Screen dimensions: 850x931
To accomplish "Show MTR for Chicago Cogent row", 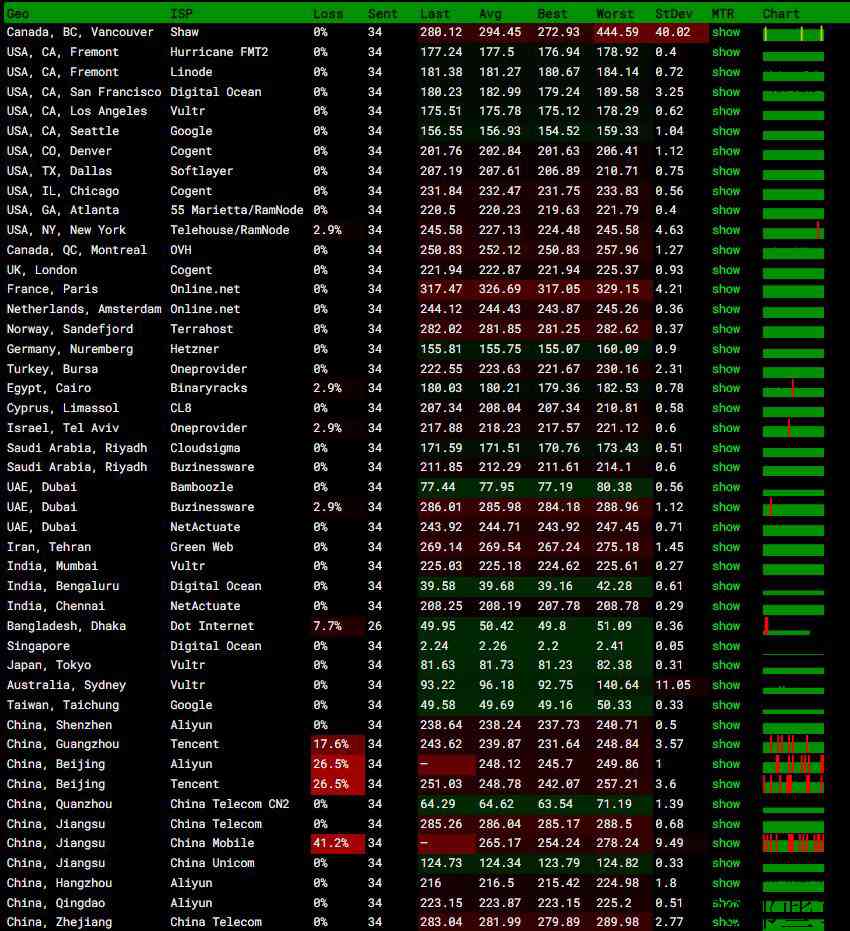I will (726, 191).
